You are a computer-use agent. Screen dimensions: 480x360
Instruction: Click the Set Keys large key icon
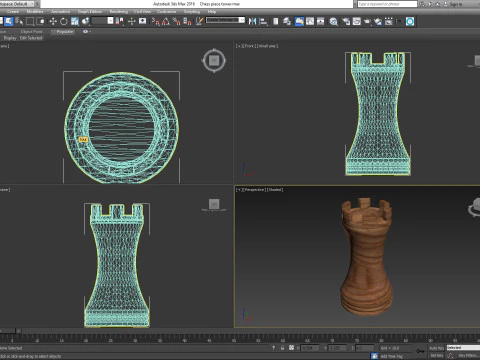[x=421, y=351]
